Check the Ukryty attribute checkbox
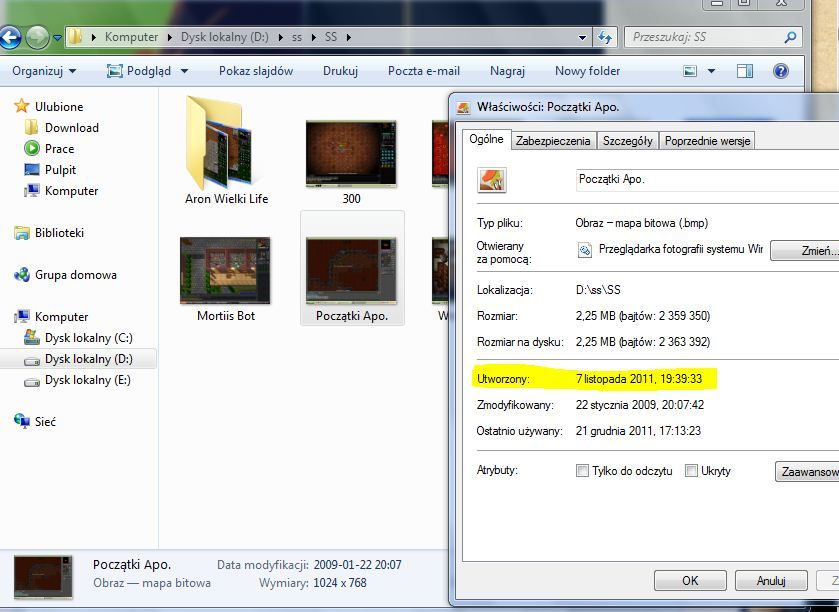 tap(691, 471)
